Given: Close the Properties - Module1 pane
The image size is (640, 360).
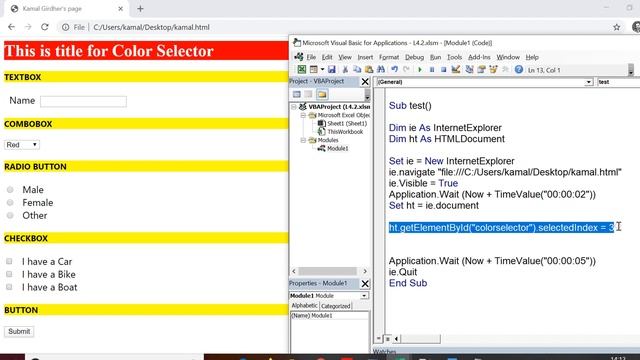Looking at the screenshot, I should 365,283.
